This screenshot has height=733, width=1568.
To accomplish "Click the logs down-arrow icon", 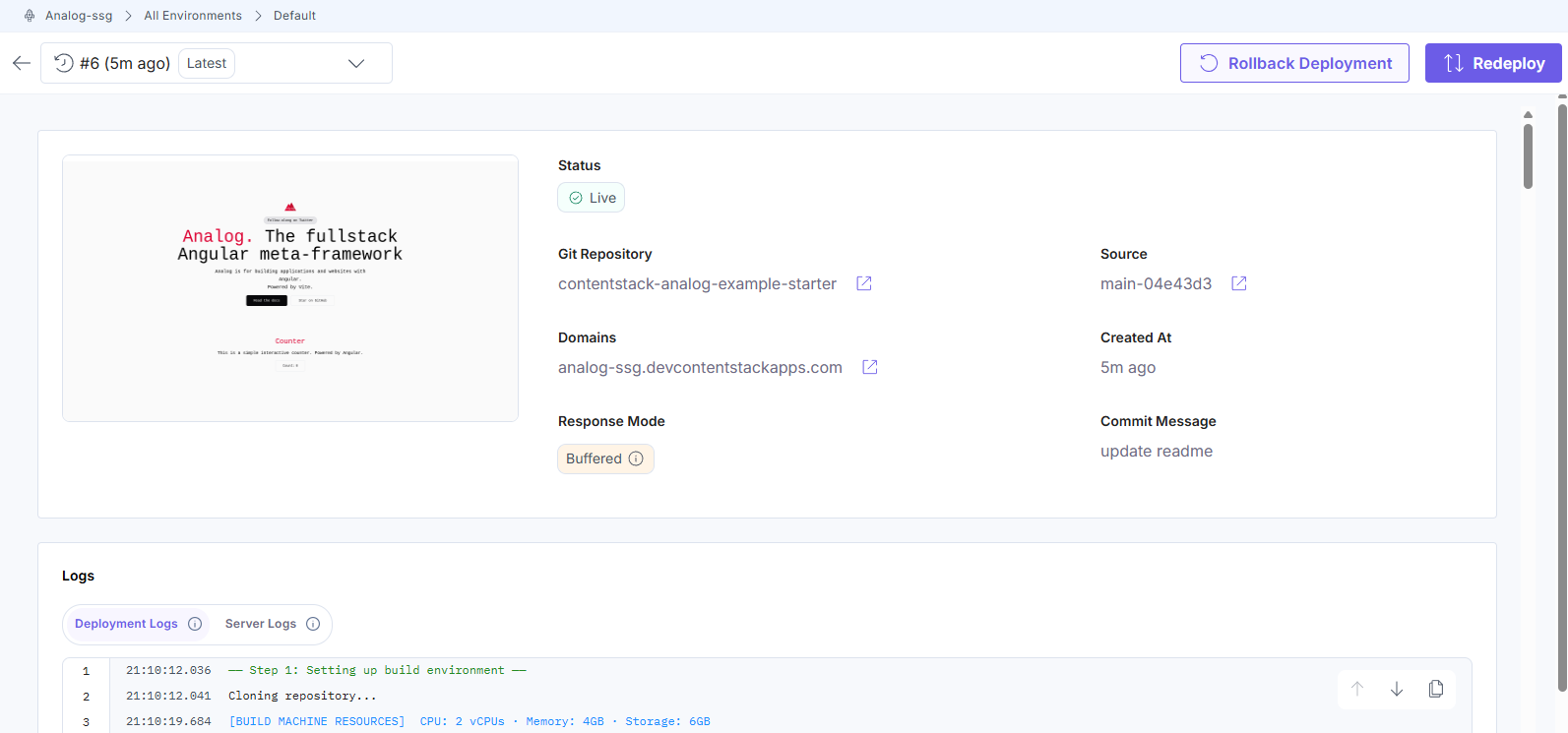I will 1397,689.
